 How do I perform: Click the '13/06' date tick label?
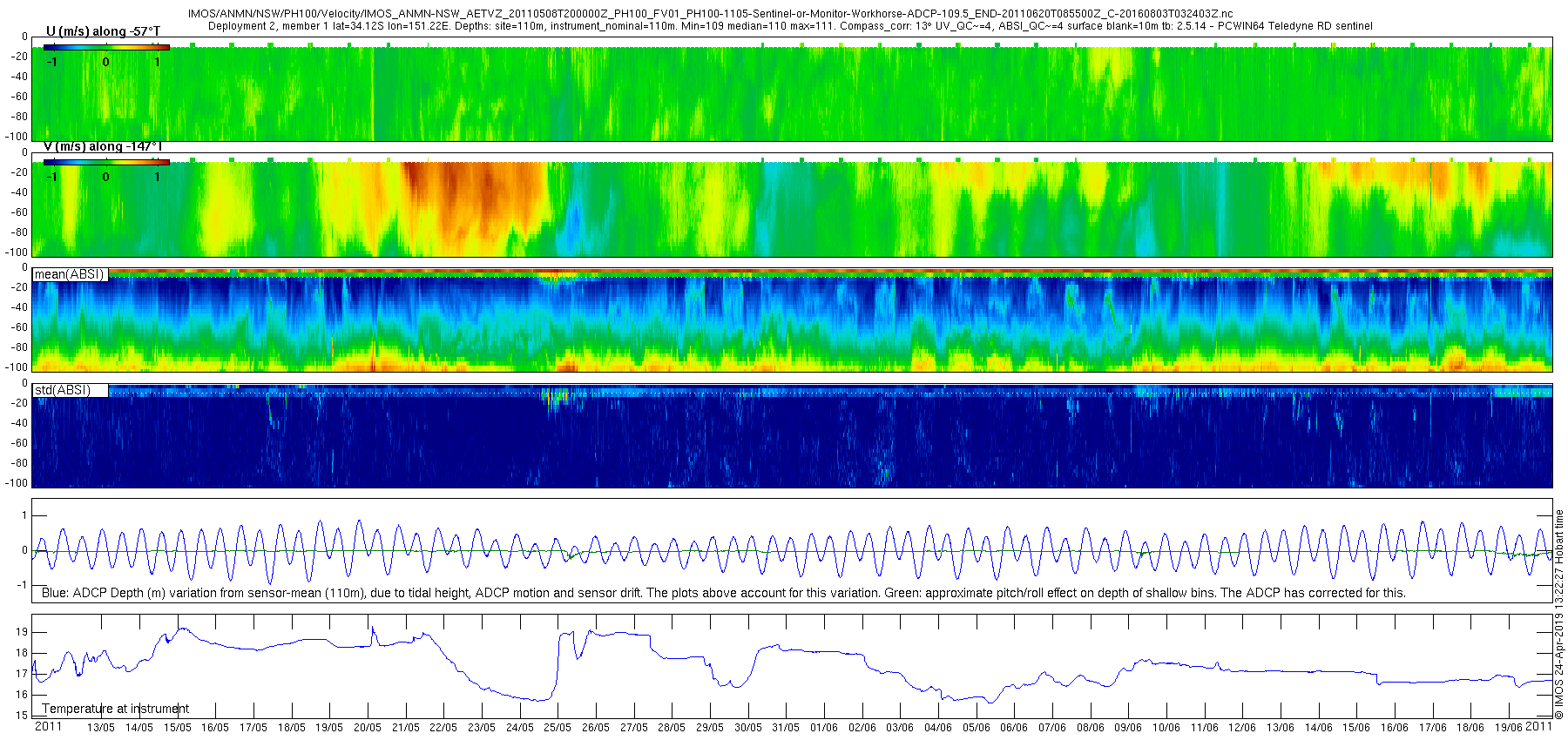click(1281, 728)
